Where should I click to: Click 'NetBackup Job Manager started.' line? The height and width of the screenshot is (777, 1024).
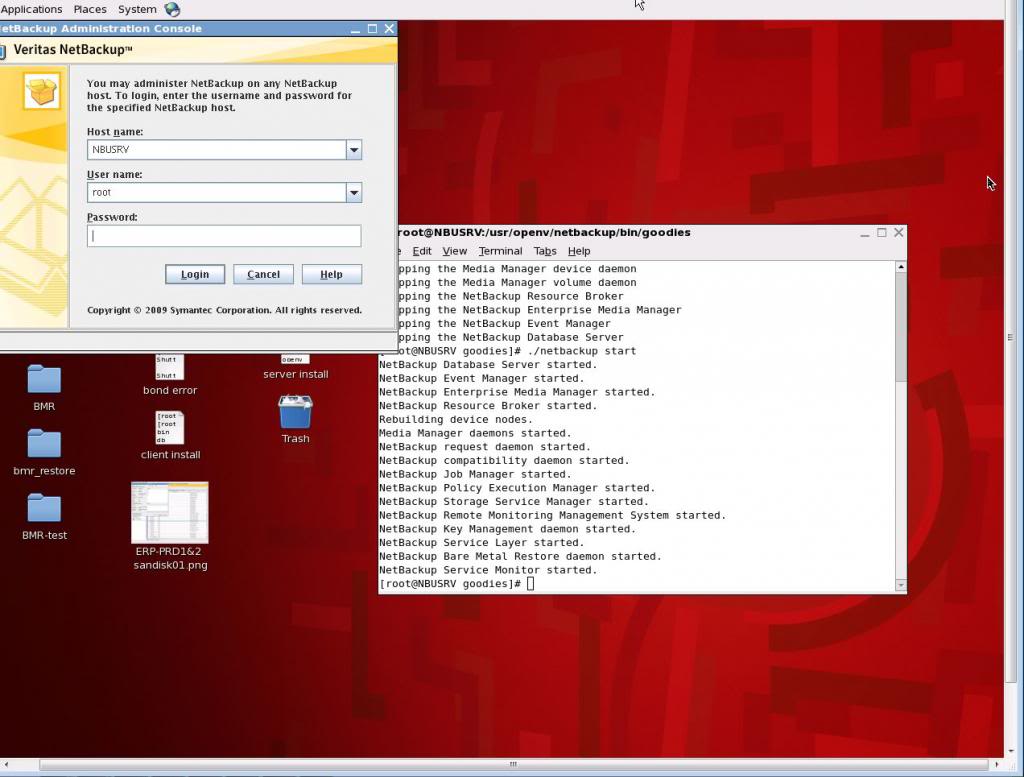(475, 475)
